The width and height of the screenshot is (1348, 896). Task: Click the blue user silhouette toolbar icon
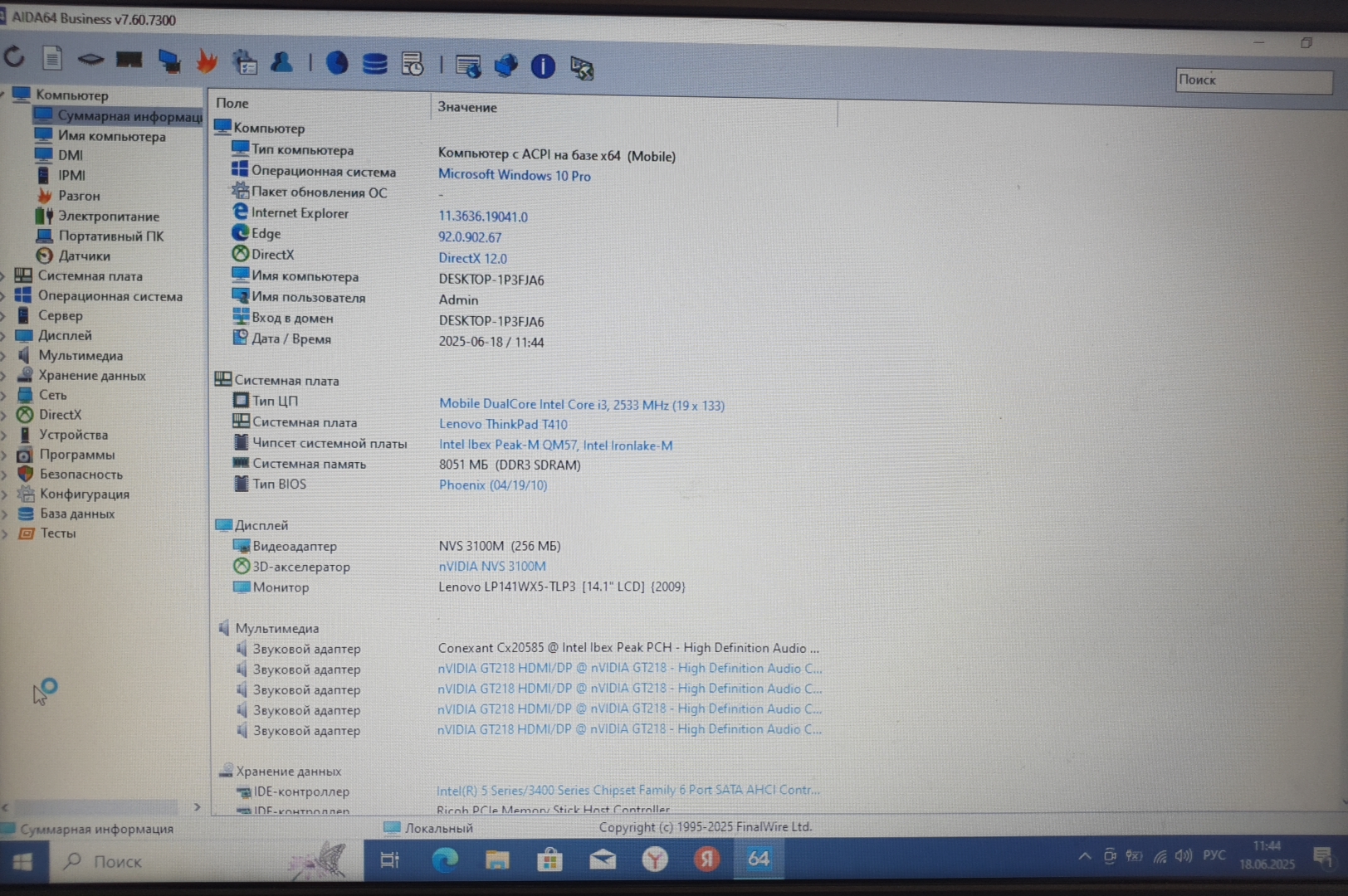(x=282, y=62)
